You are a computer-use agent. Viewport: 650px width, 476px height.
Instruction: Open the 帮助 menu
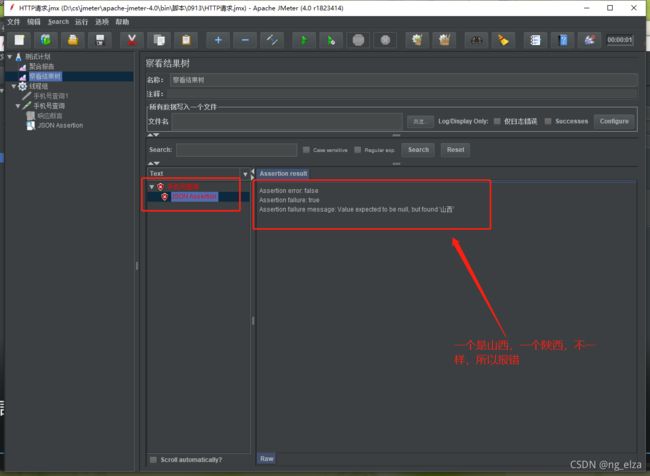(x=122, y=22)
